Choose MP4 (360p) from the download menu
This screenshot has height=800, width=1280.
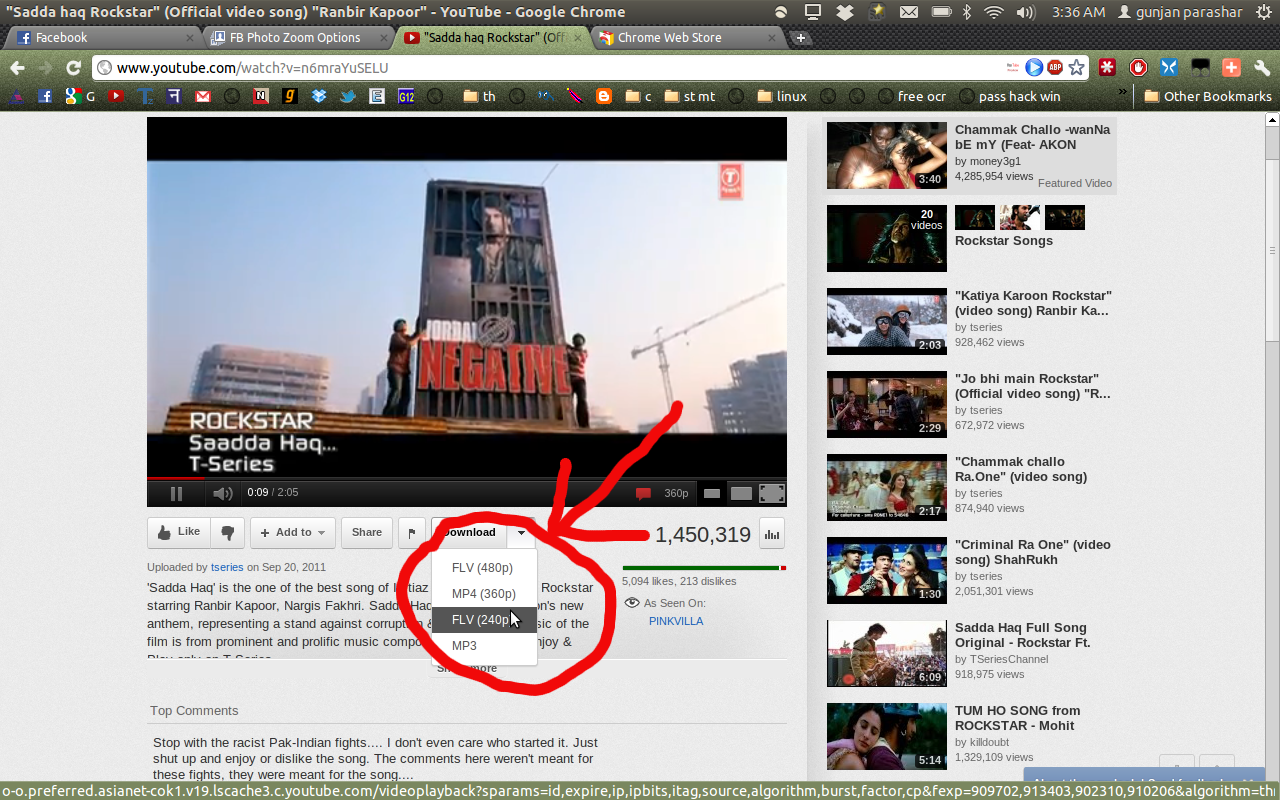click(484, 594)
